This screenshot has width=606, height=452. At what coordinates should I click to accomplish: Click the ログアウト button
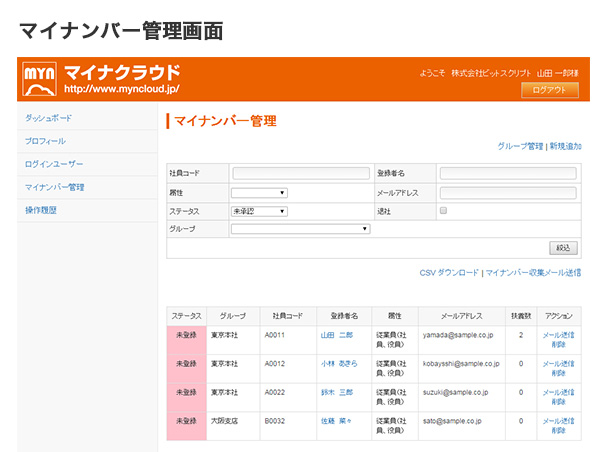(x=549, y=90)
